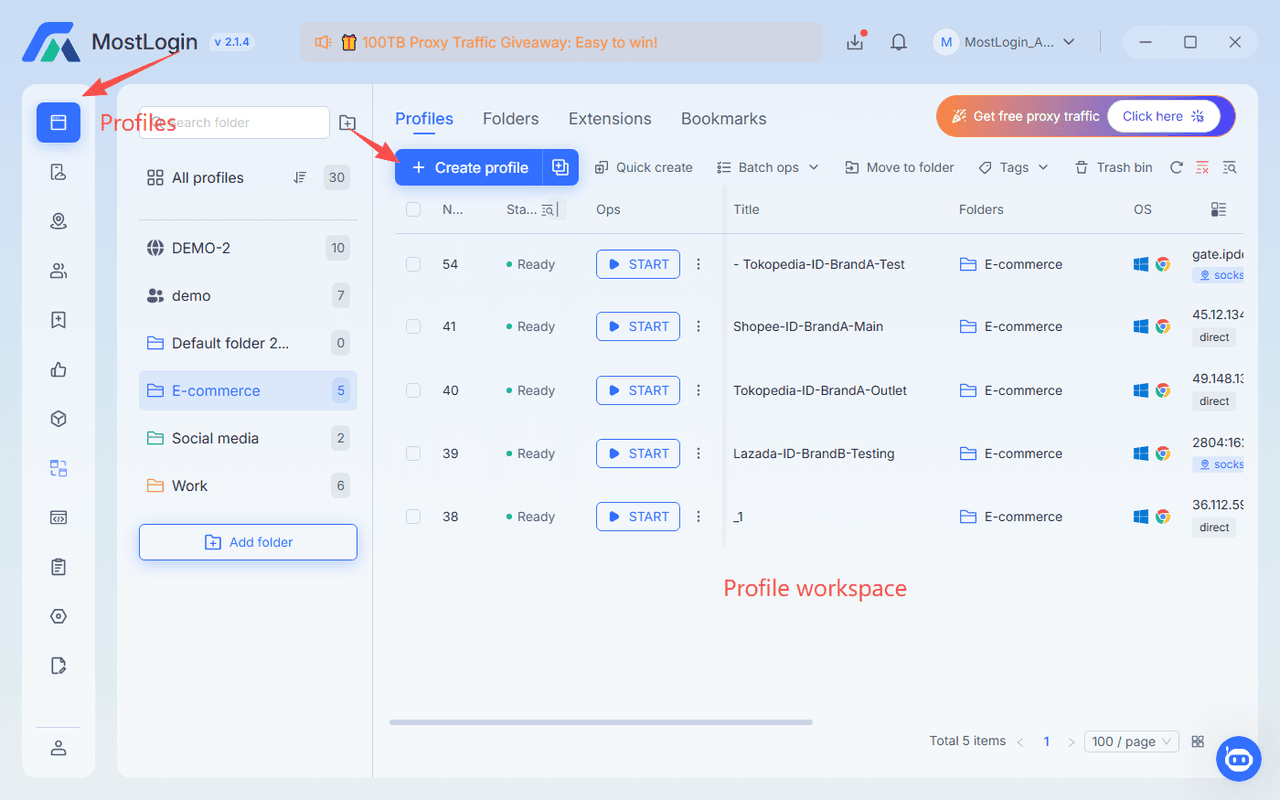The height and width of the screenshot is (800, 1280).
Task: Open the chatbot assistant icon
Action: 1238,759
